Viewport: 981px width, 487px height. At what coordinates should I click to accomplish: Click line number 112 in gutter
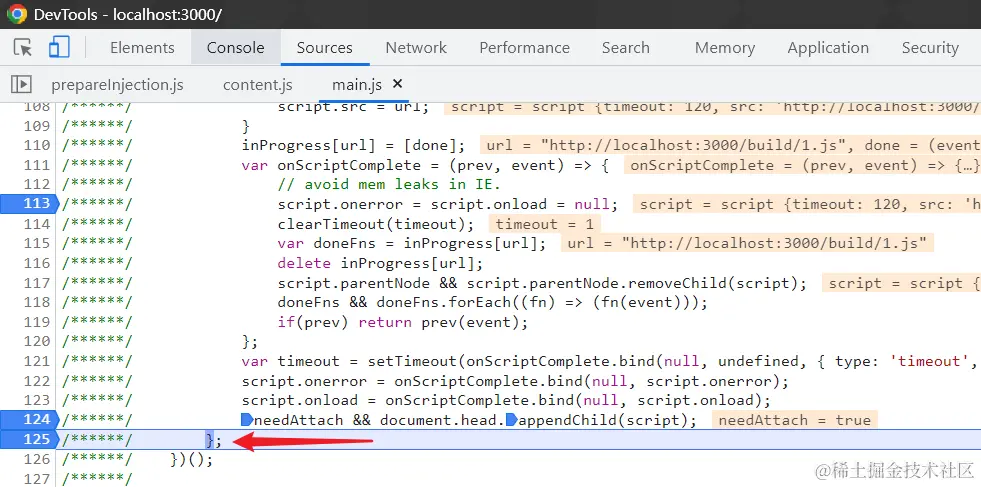[36, 184]
